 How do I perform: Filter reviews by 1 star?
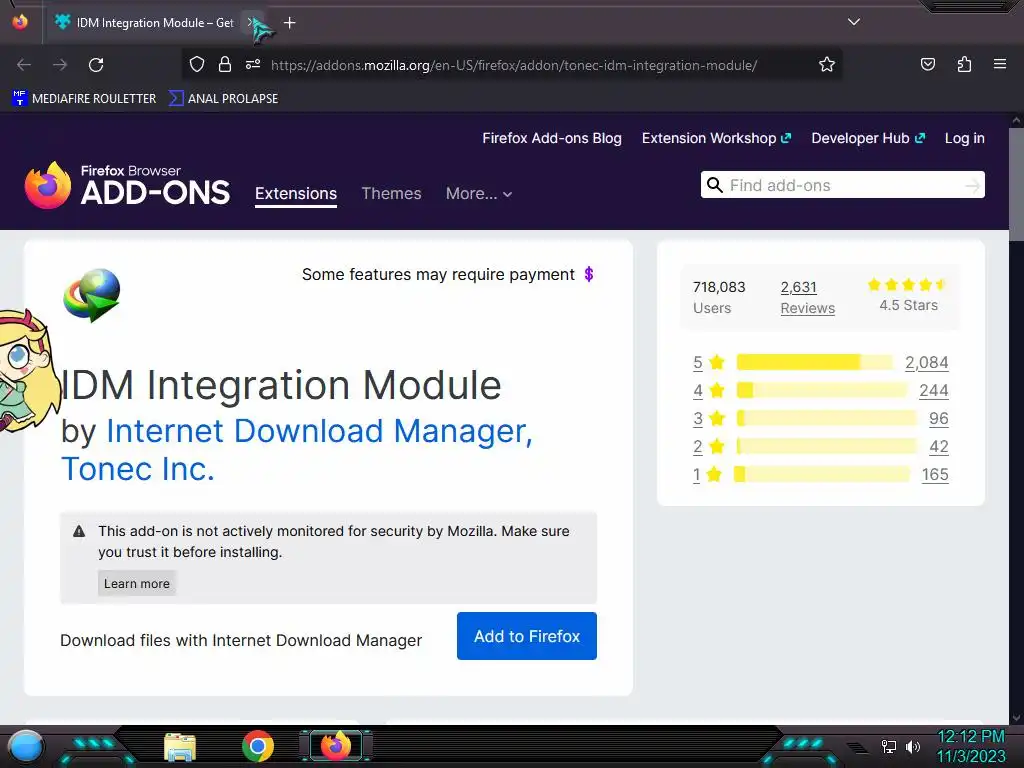click(x=707, y=475)
